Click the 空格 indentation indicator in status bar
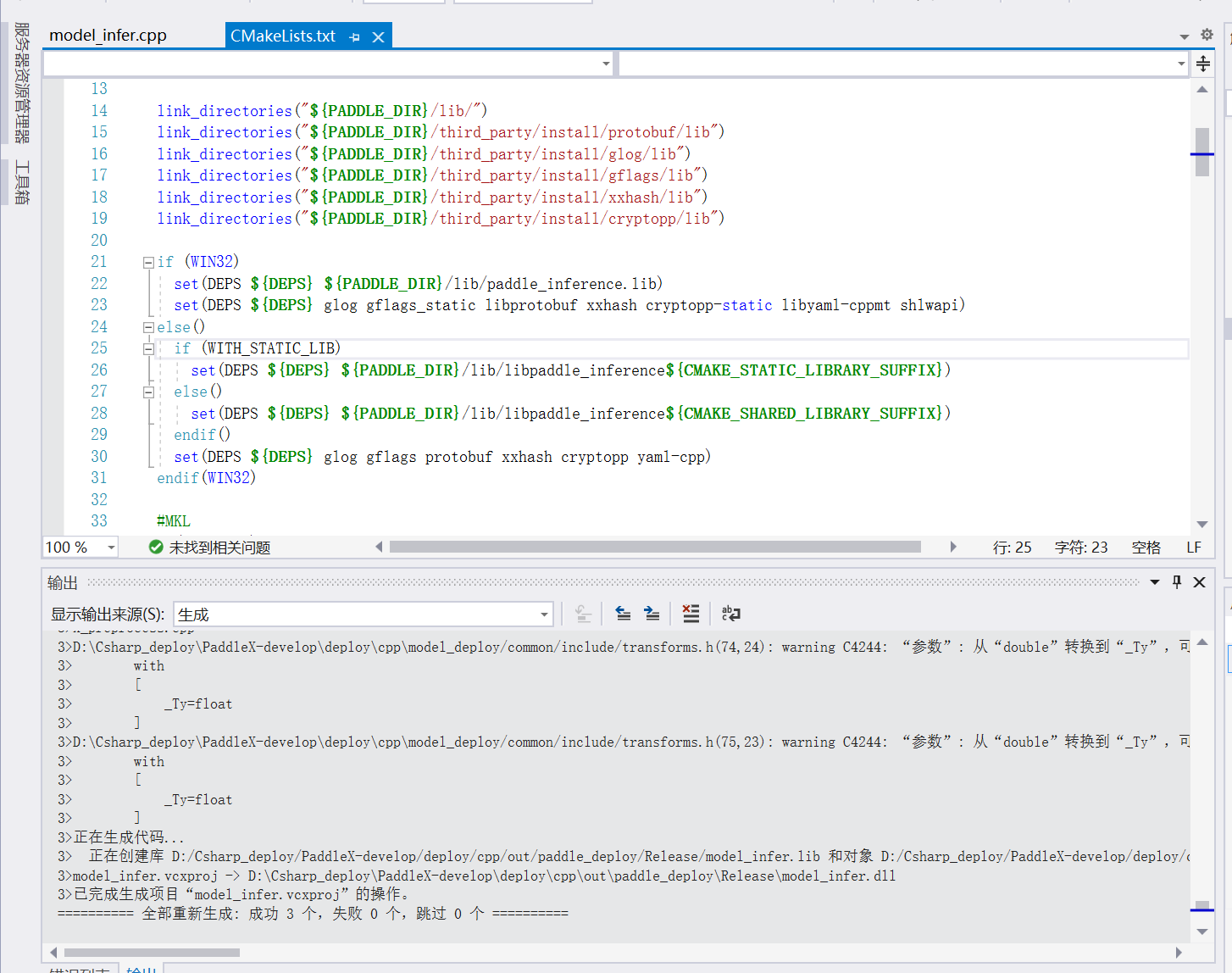This screenshot has width=1232, height=973. point(1146,547)
